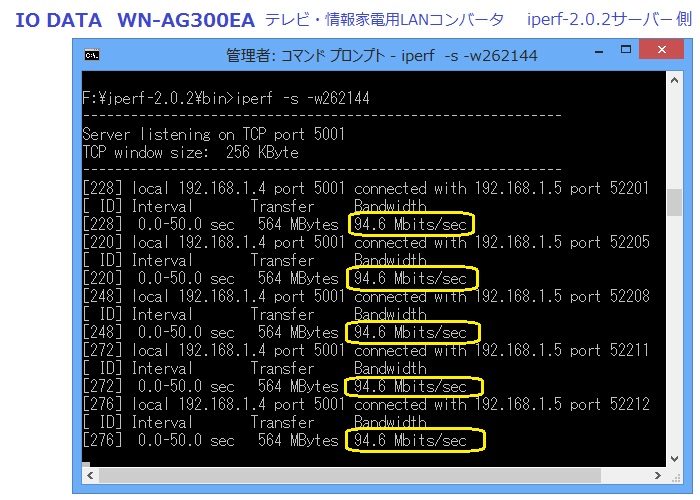Click the command line 'iperf -s -w262144'

tap(303, 98)
